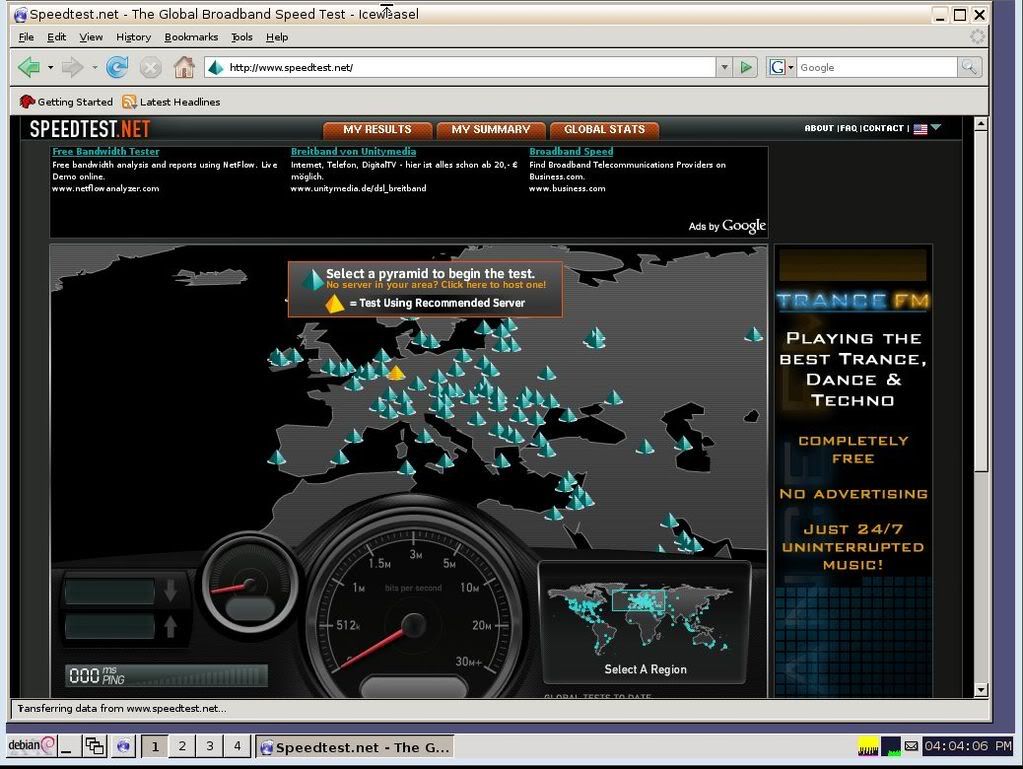Open the back history dropdown arrow

(50, 67)
